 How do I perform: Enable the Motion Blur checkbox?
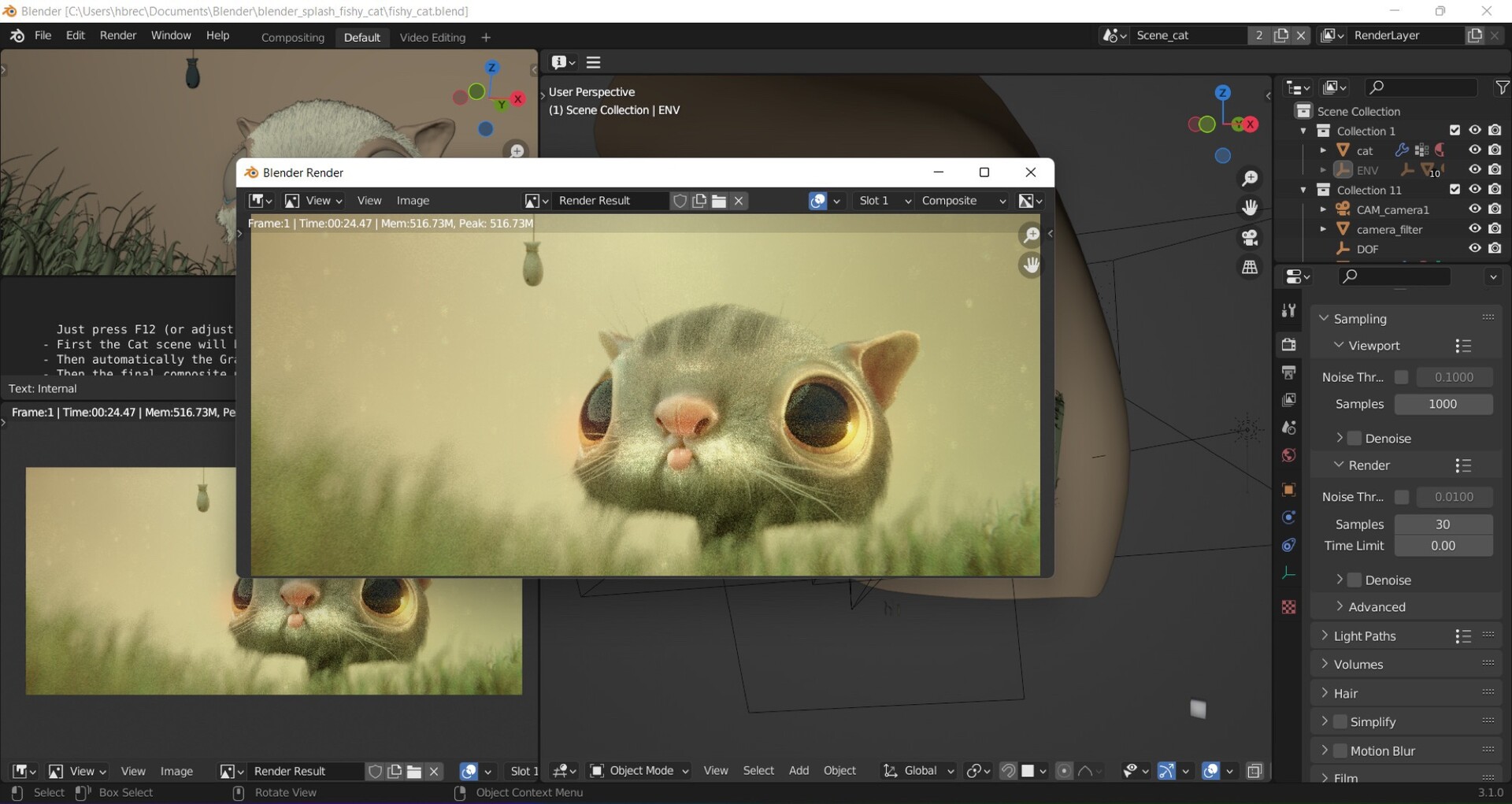(x=1340, y=750)
